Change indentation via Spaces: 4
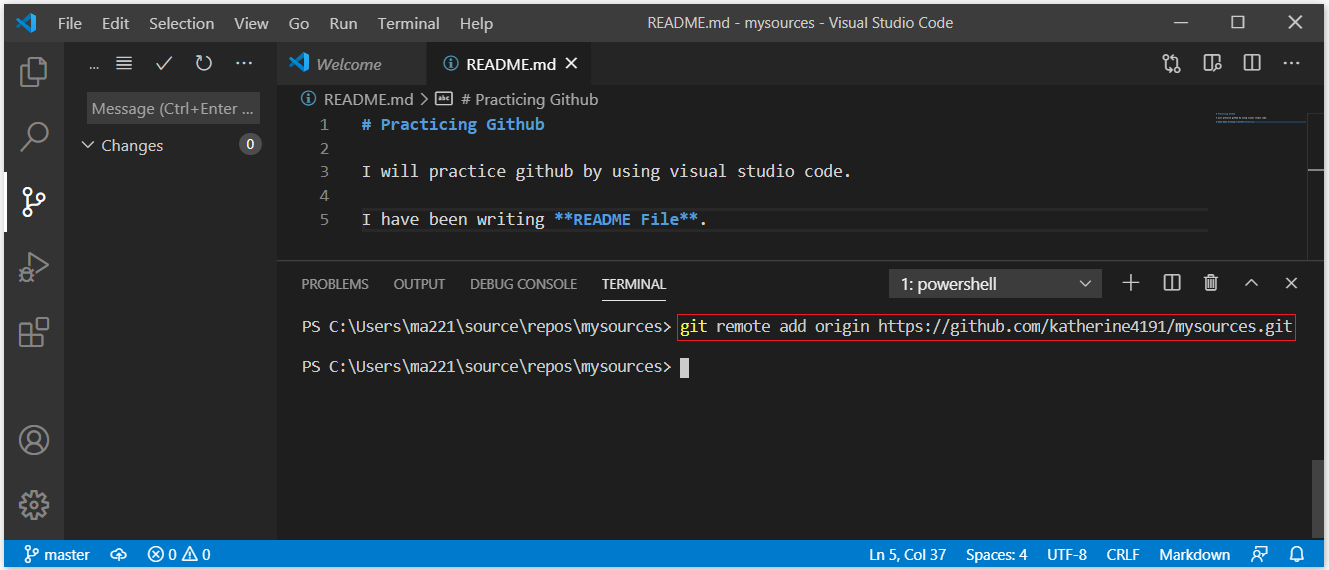Image resolution: width=1329 pixels, height=570 pixels. pos(996,554)
